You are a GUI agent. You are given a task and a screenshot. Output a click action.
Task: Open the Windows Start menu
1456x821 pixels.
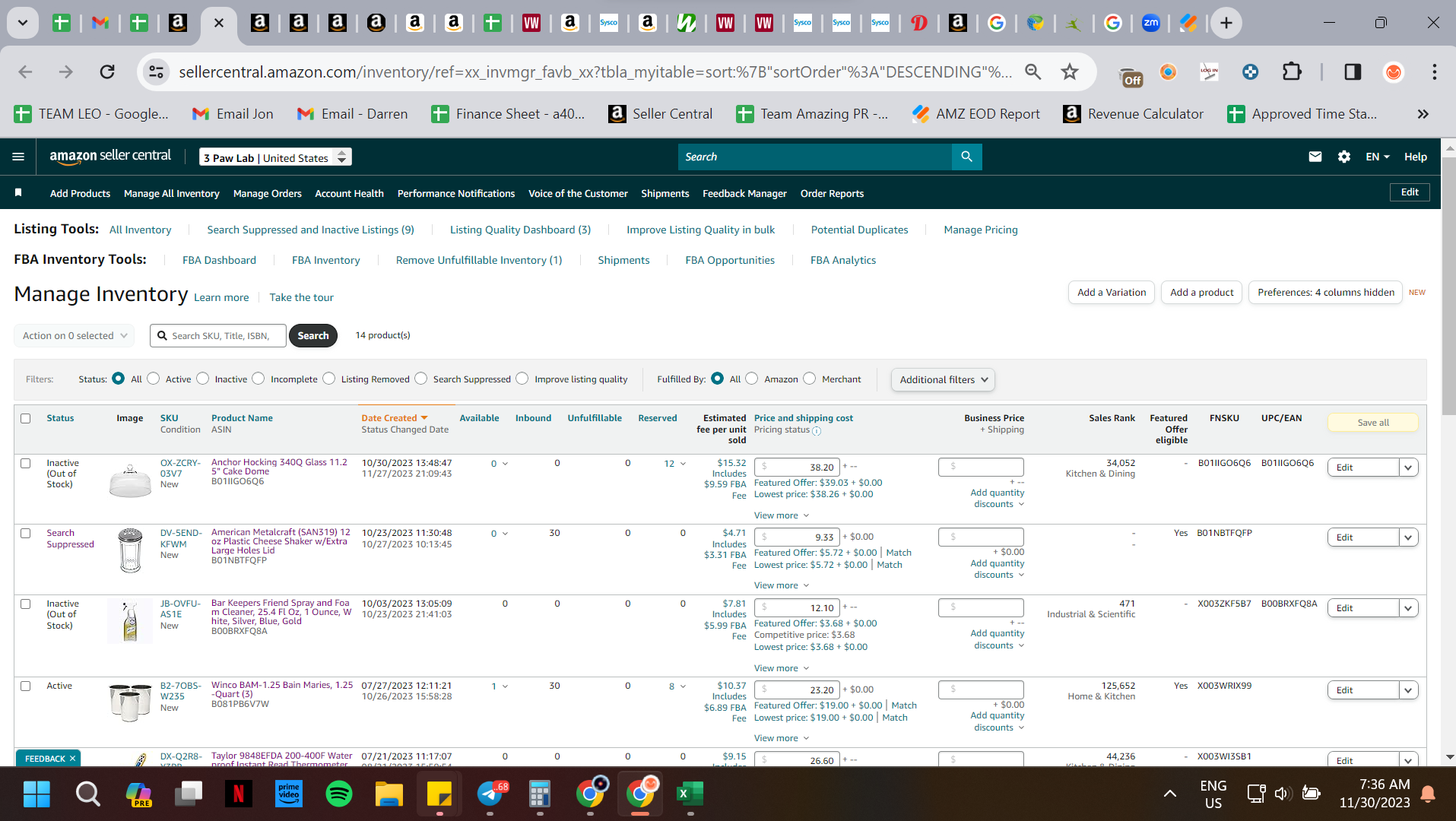point(36,794)
